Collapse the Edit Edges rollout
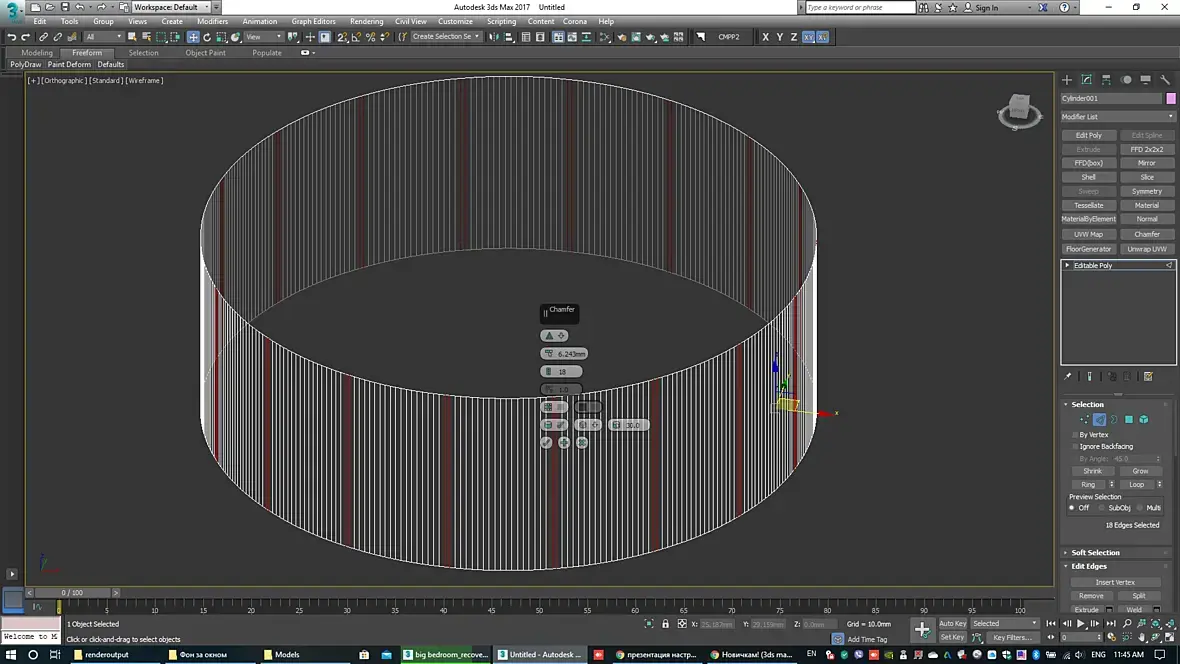This screenshot has height=664, width=1180. 1088,566
